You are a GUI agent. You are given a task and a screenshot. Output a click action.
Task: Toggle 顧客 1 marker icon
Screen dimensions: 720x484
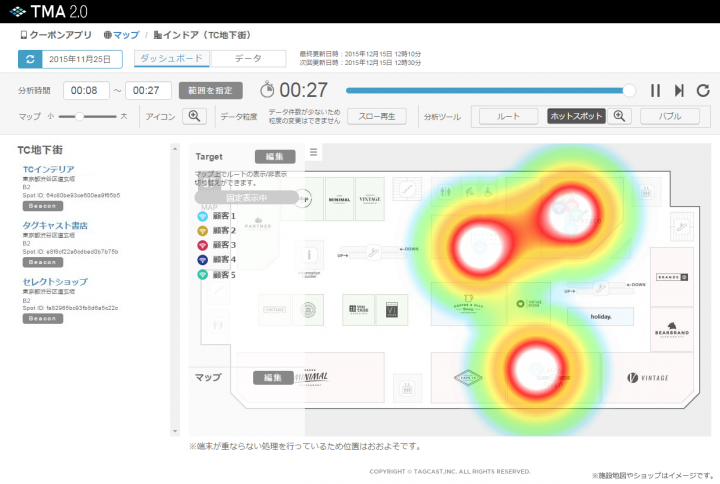click(x=202, y=216)
